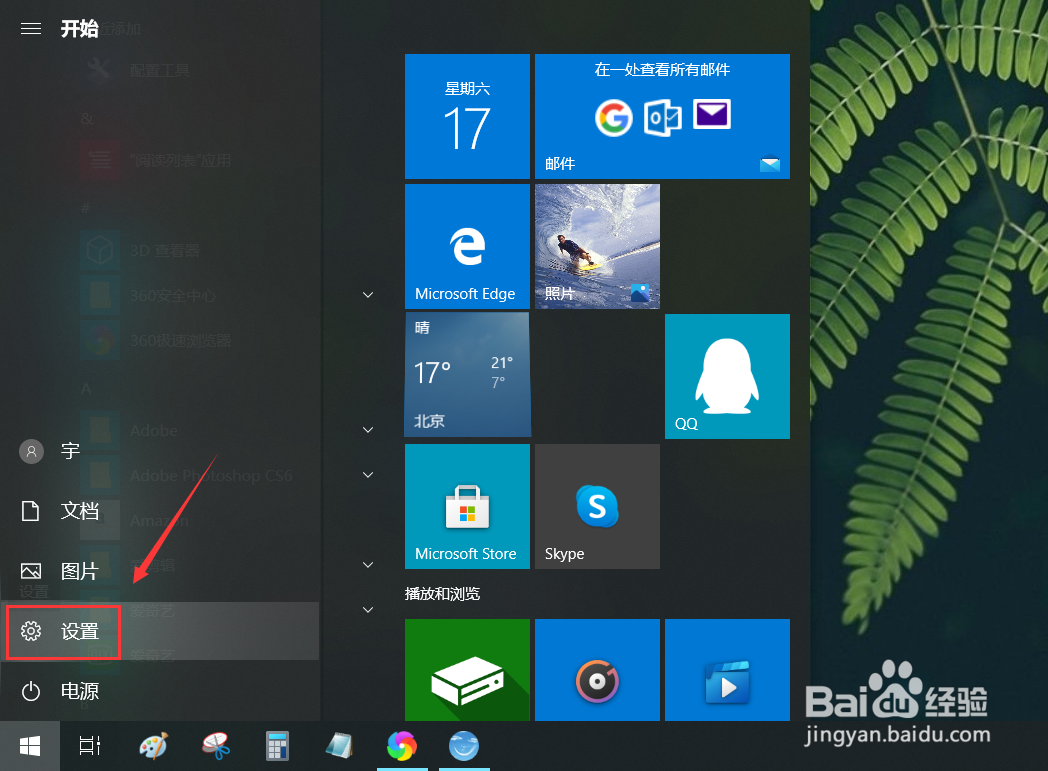This screenshot has width=1048, height=771.
Task: Open the Movies & TV tile
Action: pos(727,670)
